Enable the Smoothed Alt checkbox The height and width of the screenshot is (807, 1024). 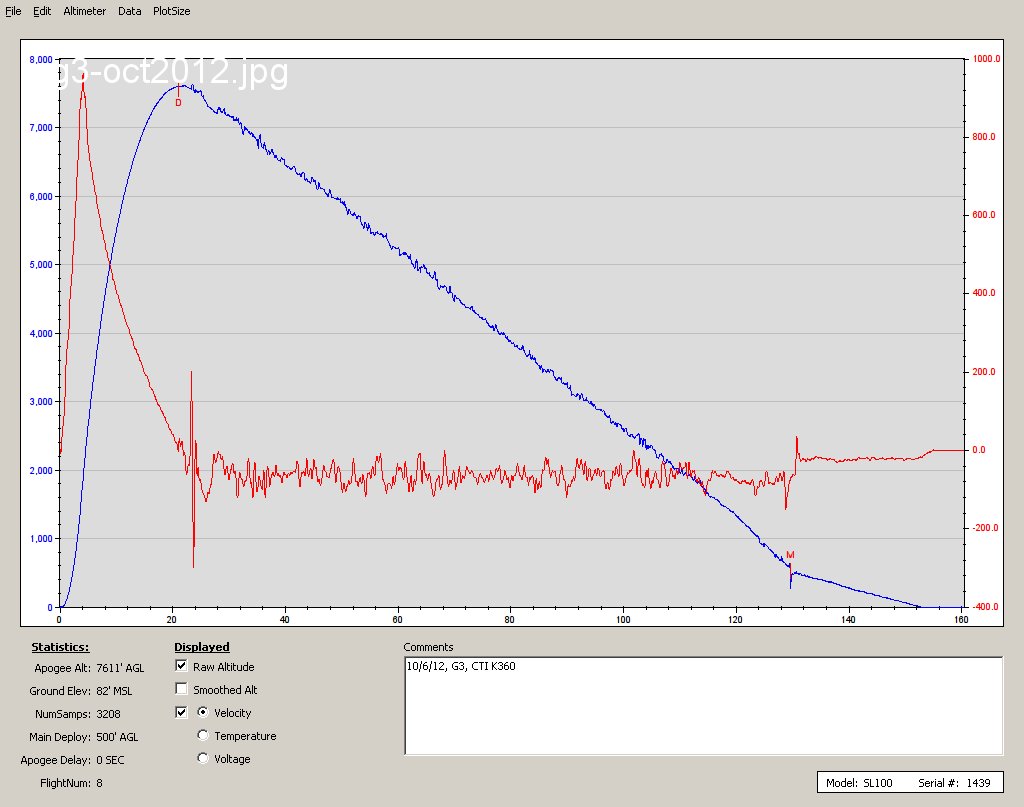click(x=181, y=689)
